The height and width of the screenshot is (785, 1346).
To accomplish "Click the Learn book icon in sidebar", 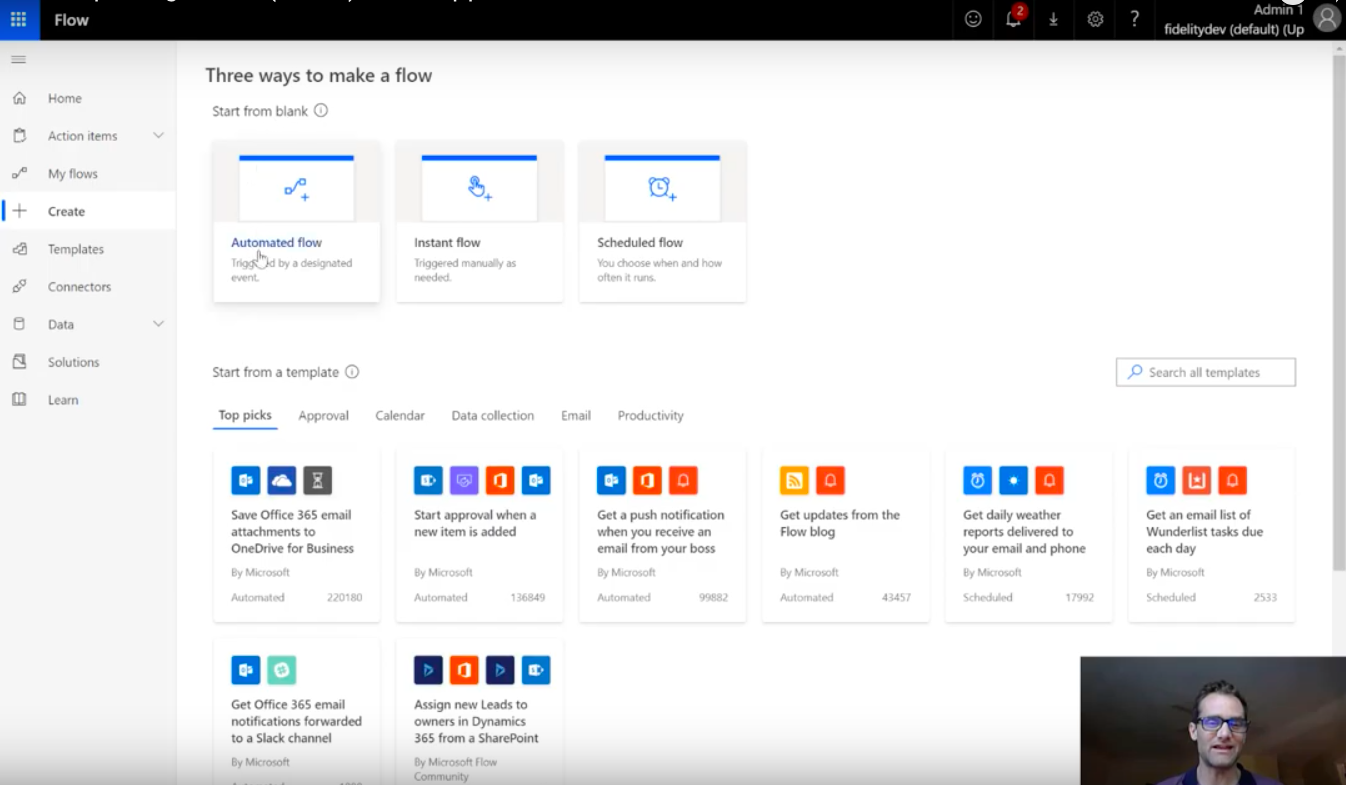I will point(19,400).
